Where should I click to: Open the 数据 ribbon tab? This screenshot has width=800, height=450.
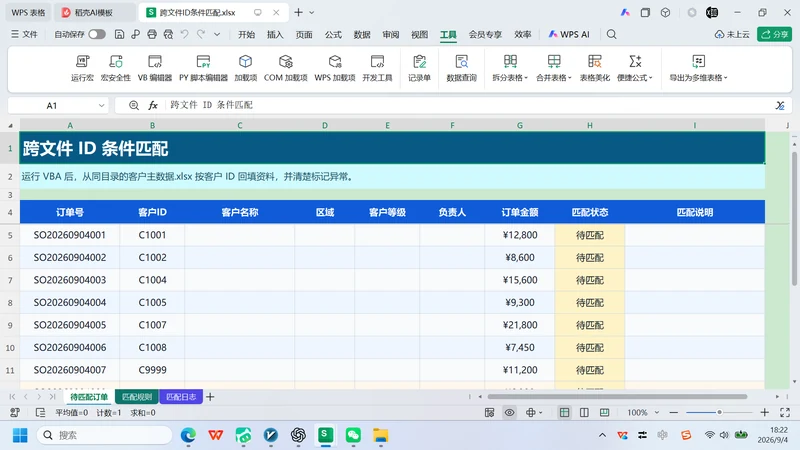click(x=362, y=34)
